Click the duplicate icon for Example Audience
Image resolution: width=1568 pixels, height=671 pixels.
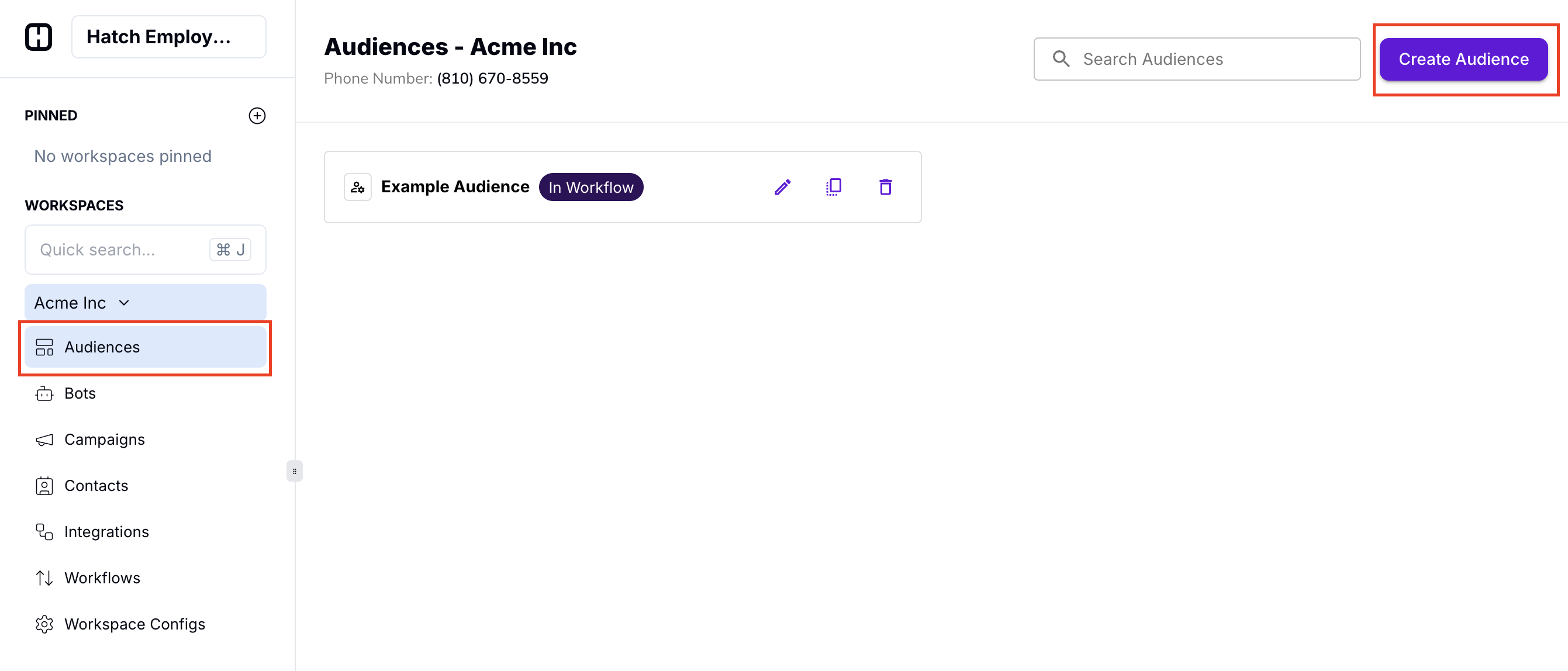click(834, 187)
